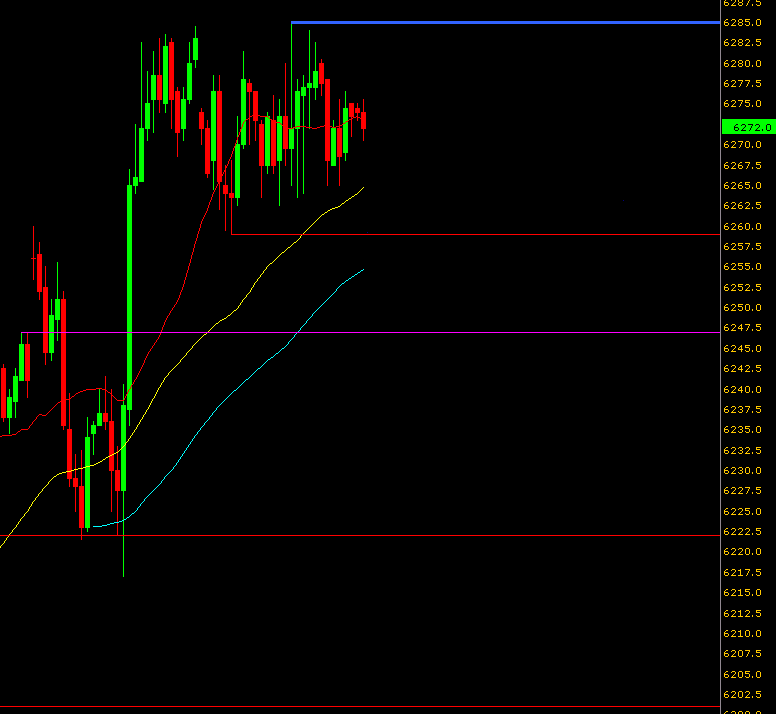Click the 6215.0 price axis label
Viewport: 776px width, 714px height.
point(742,593)
